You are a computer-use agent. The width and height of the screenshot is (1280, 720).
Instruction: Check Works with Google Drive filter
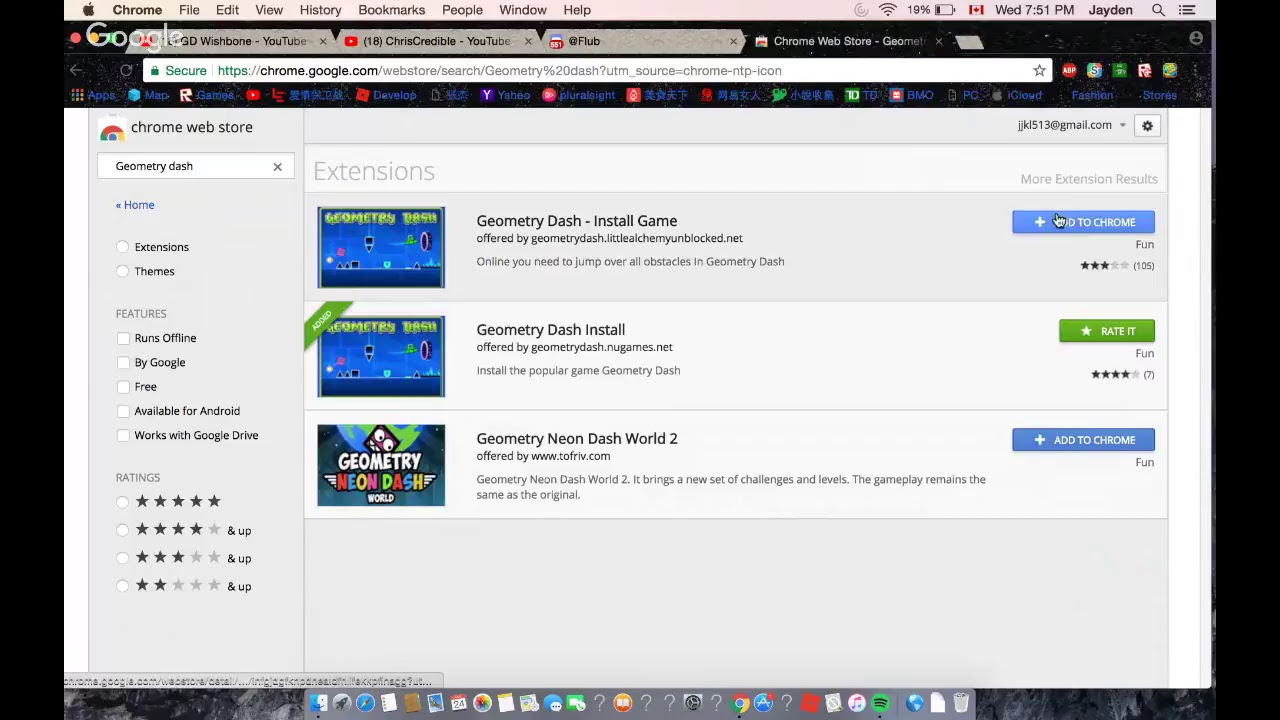[123, 435]
